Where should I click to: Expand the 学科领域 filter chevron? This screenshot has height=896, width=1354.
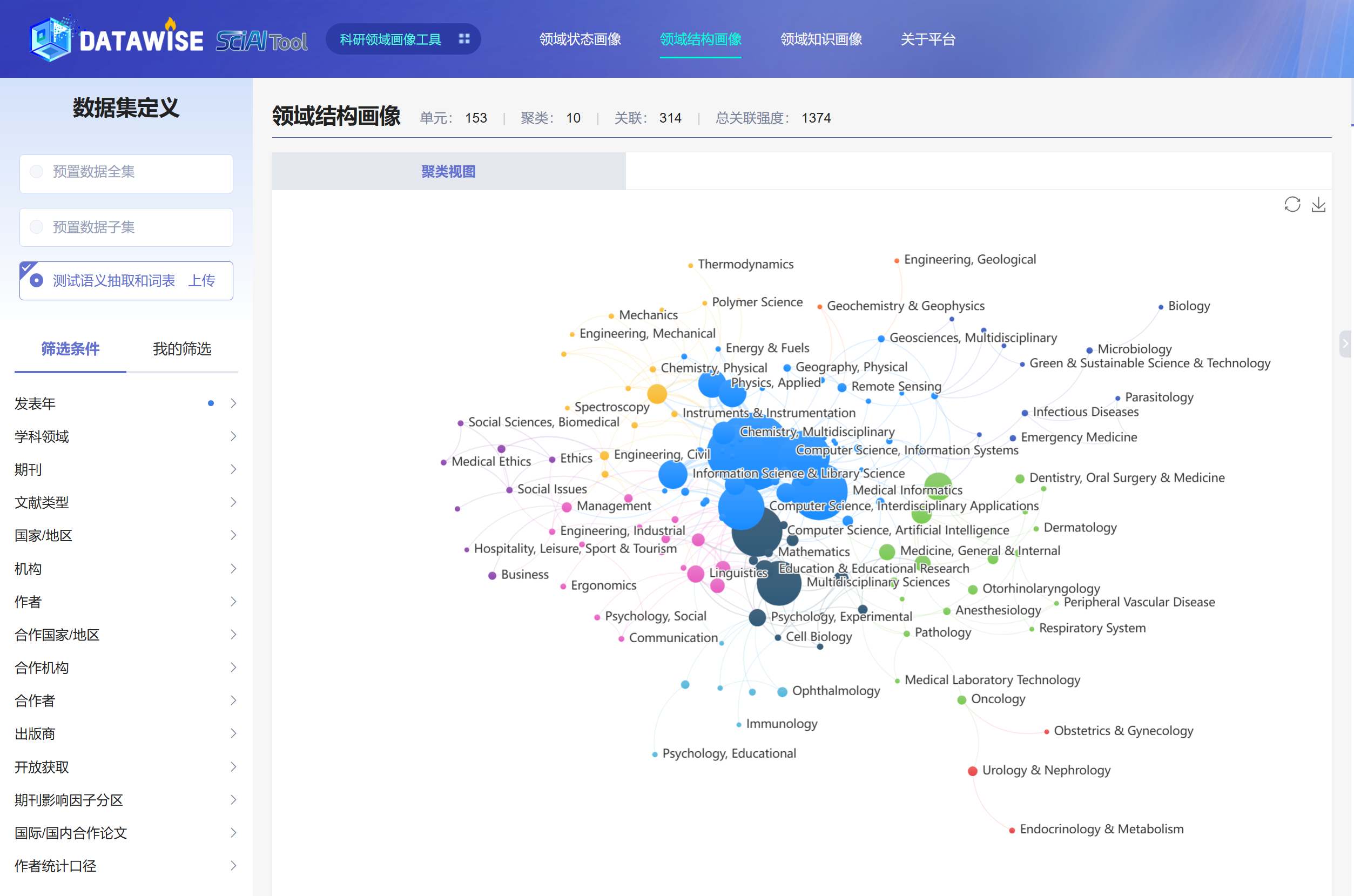[233, 436]
